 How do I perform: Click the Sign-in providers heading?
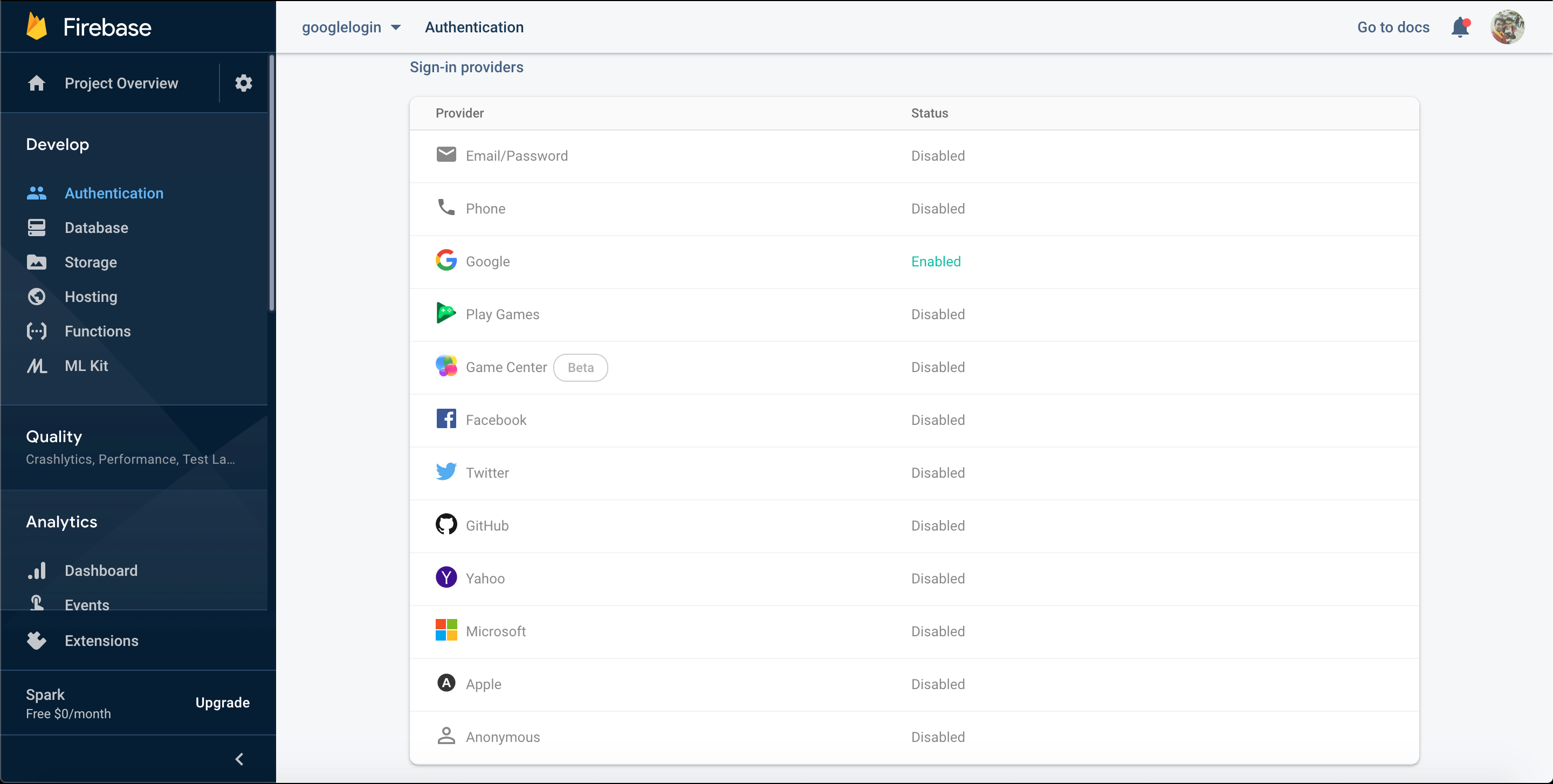[466, 67]
